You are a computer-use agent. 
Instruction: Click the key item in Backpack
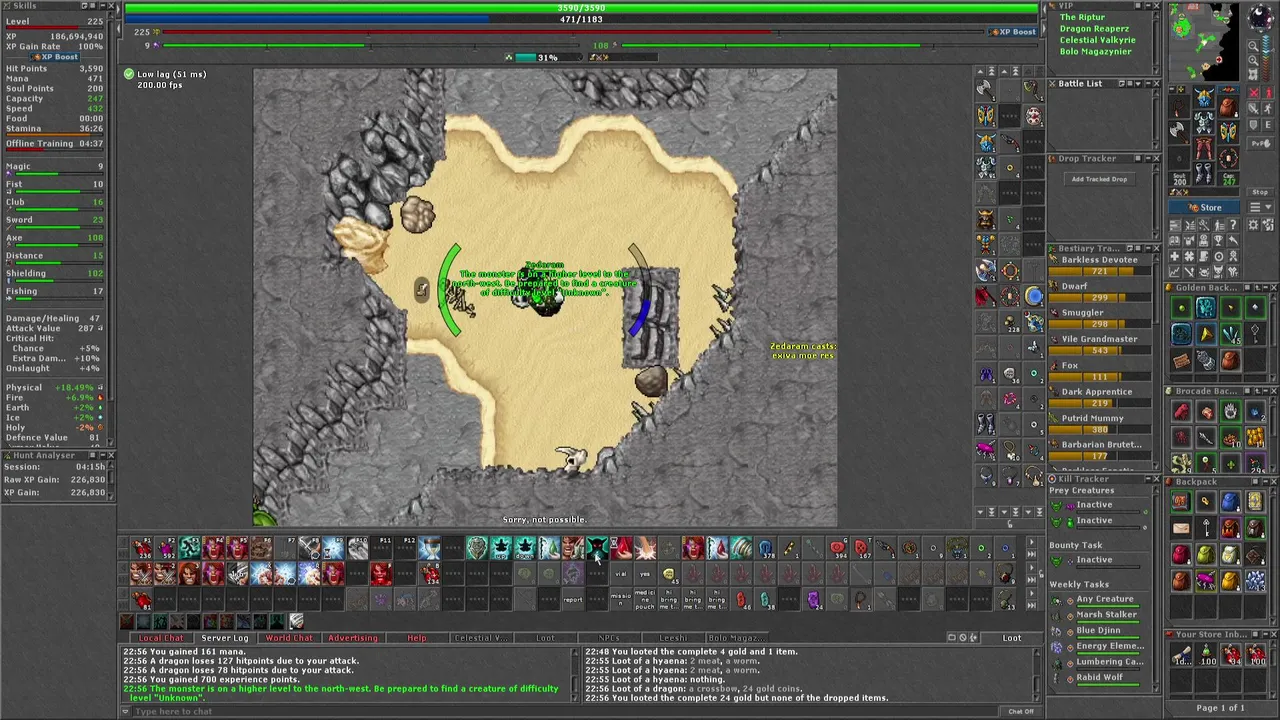coord(1206,527)
